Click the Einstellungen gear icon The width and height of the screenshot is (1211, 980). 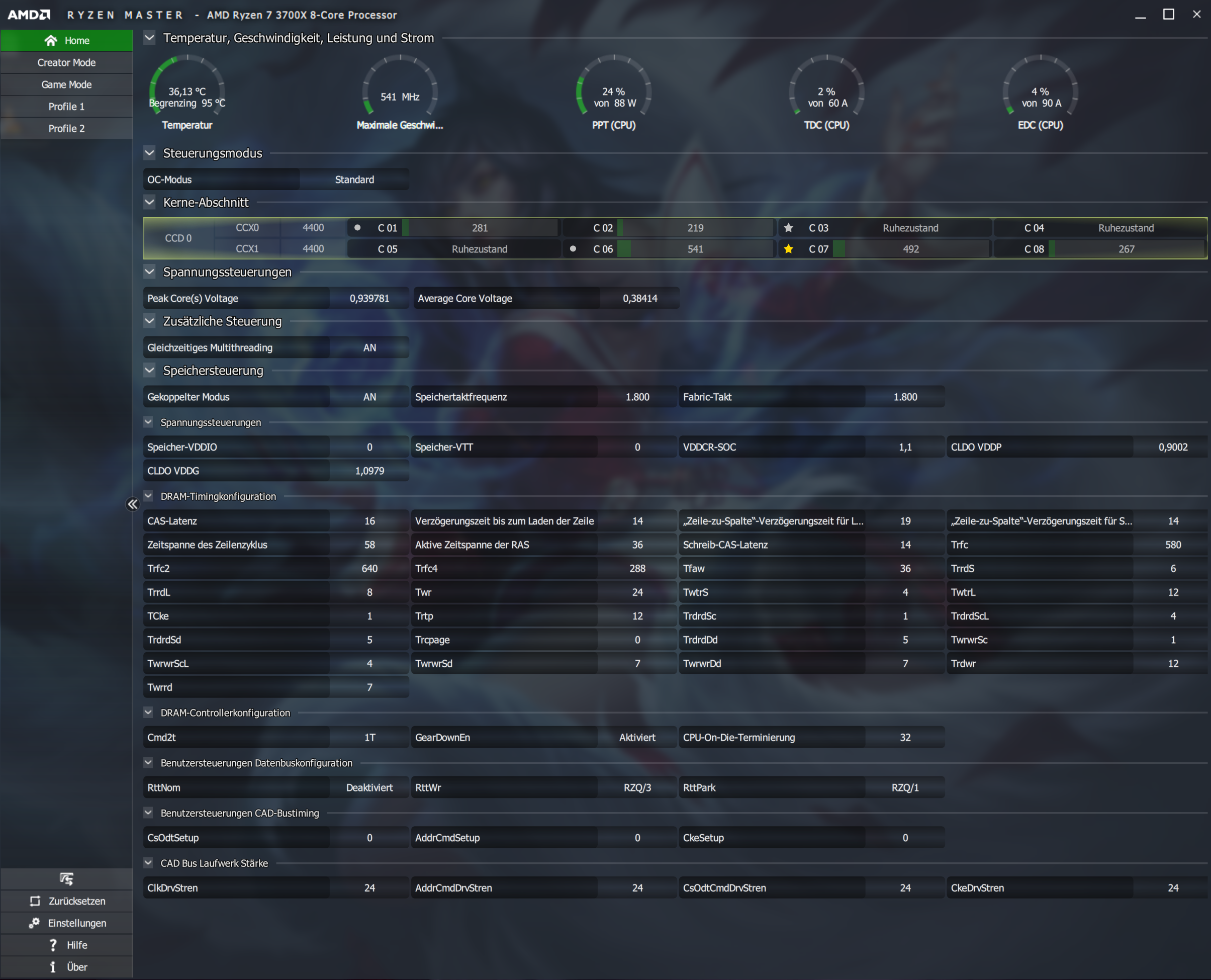click(34, 922)
